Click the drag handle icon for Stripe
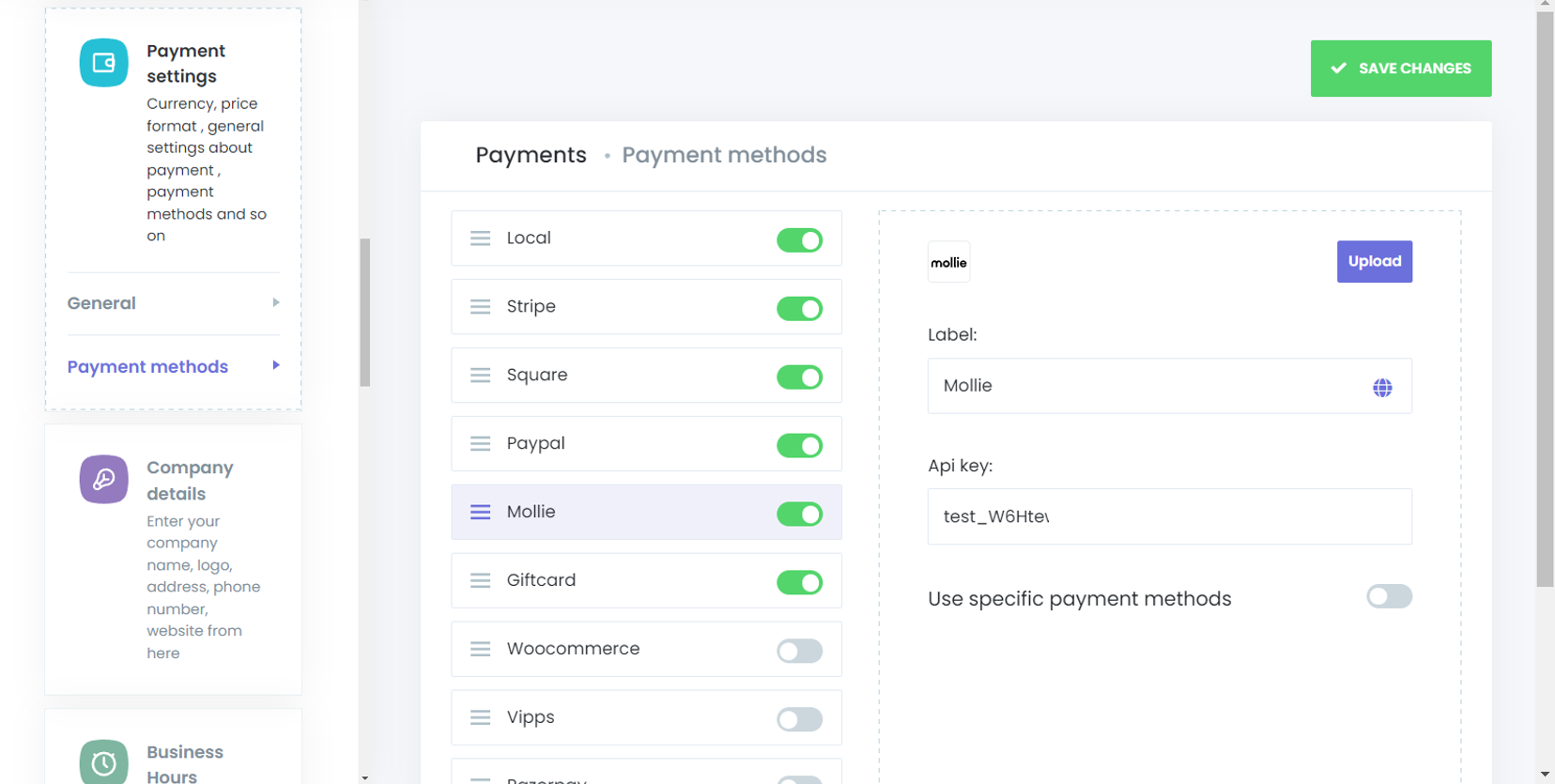Screen dimensions: 1555x784 (480, 307)
